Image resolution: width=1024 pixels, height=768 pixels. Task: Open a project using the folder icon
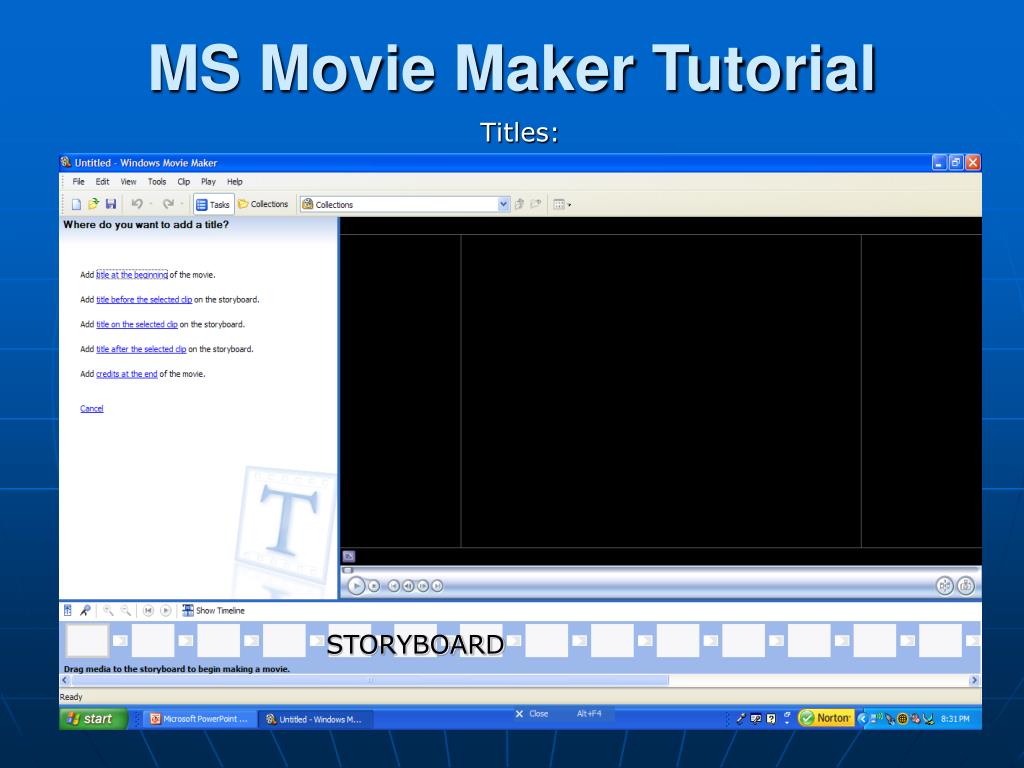[x=93, y=204]
